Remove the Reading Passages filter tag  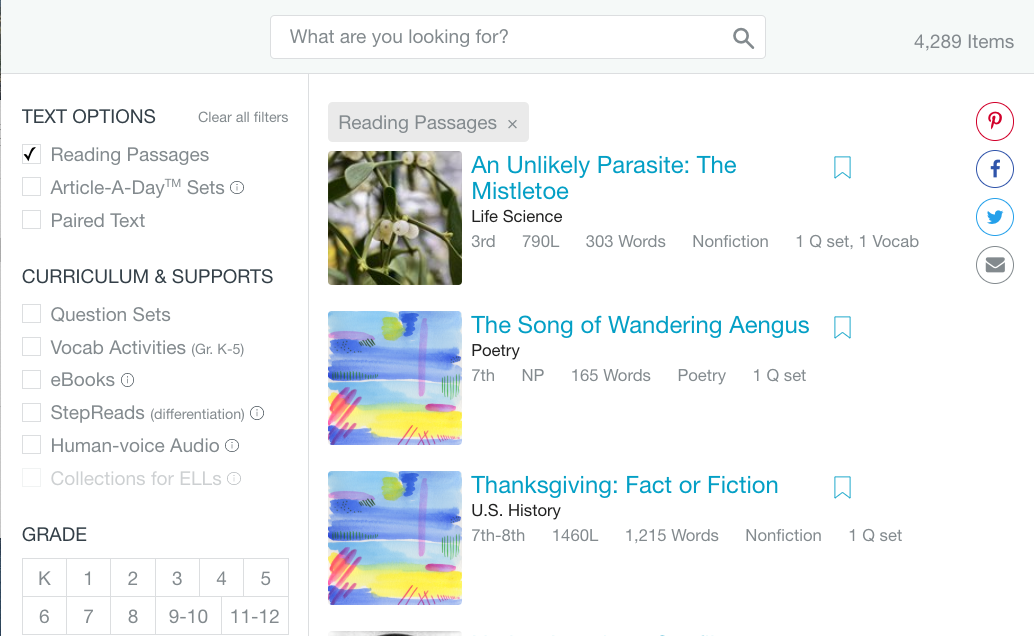pyautogui.click(x=512, y=124)
